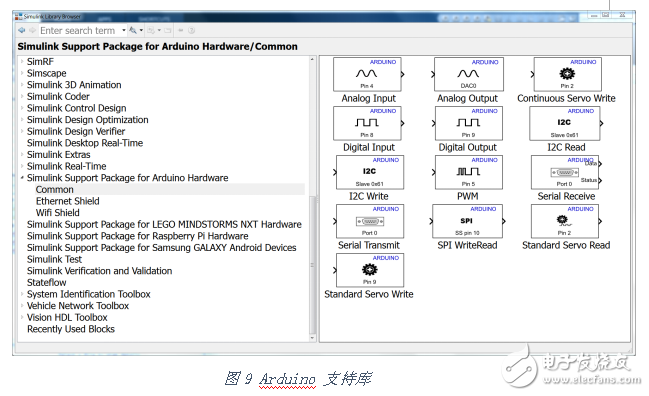649x396 pixels.
Task: Select the Analog Output block
Action: [468, 74]
